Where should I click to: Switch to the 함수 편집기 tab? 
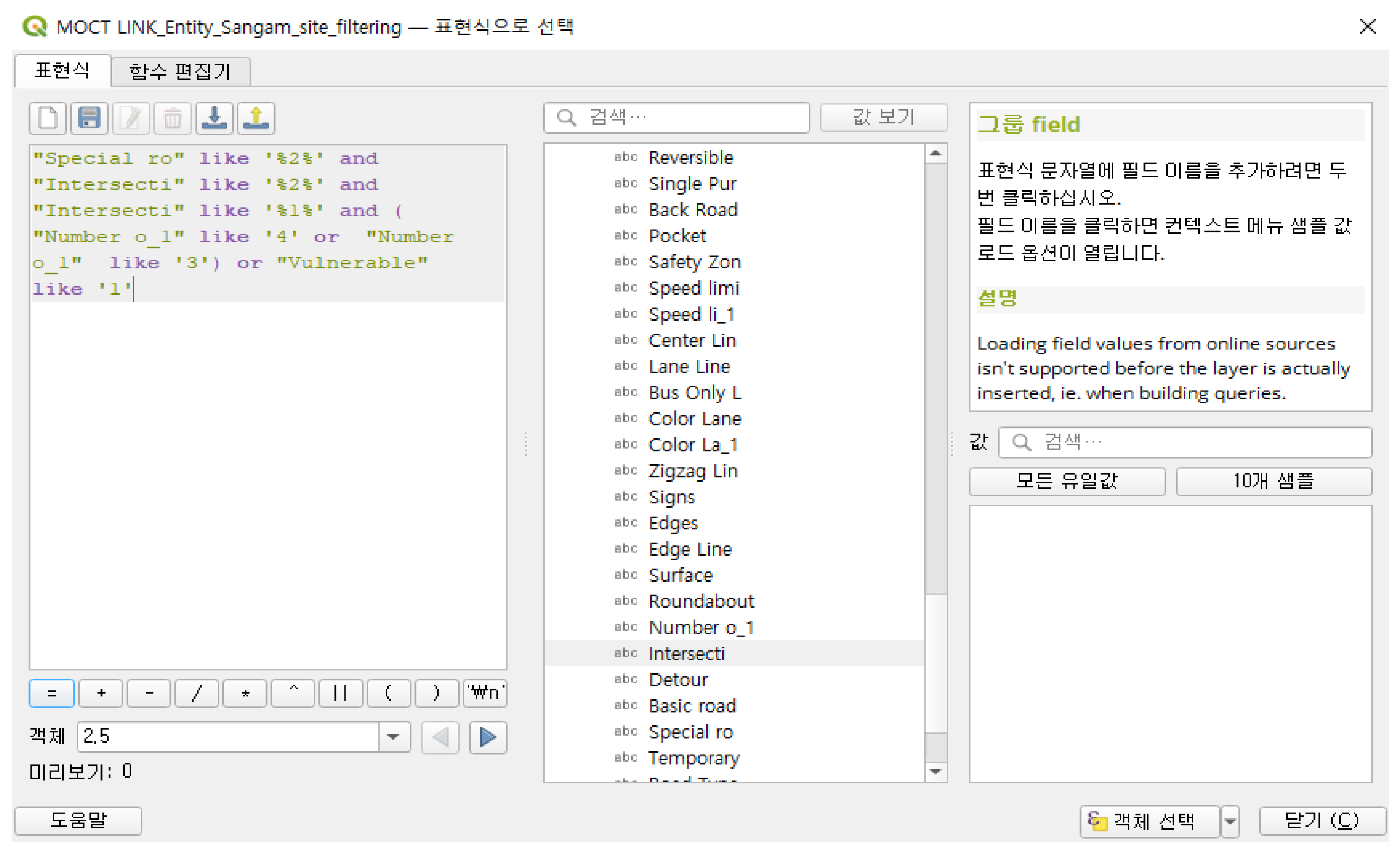[x=180, y=71]
